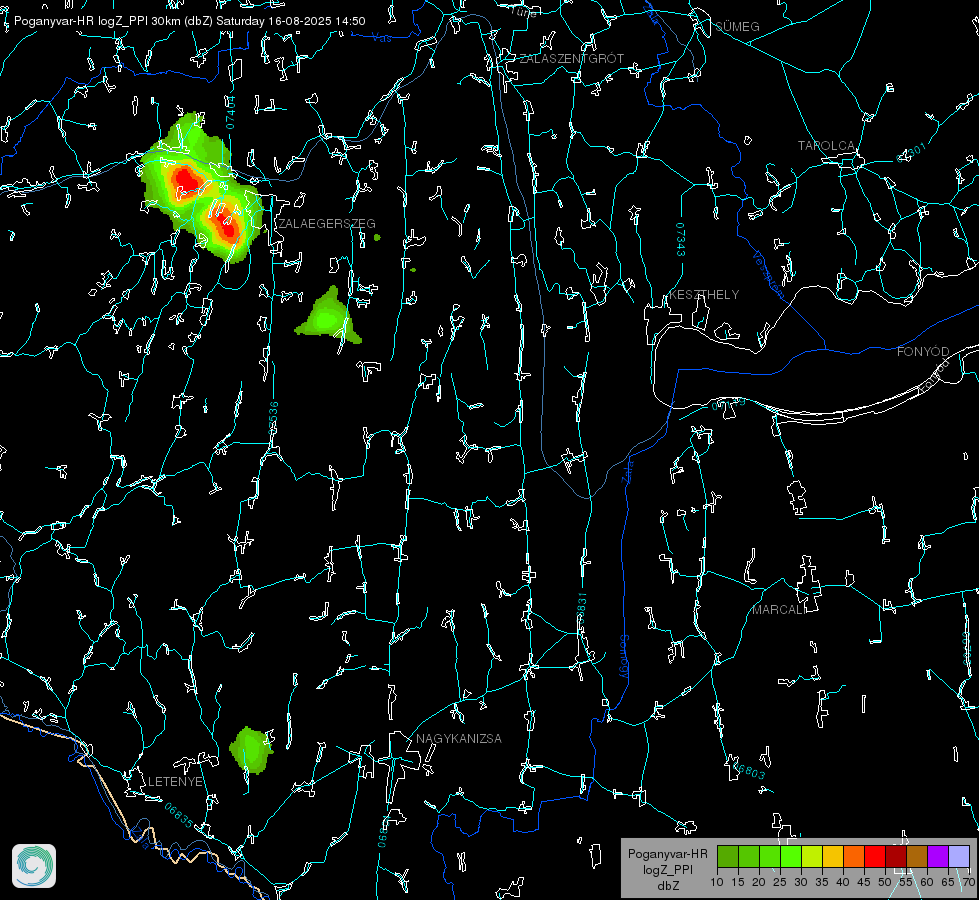Click the road number 06835 label
979x900 pixels.
pos(179,815)
